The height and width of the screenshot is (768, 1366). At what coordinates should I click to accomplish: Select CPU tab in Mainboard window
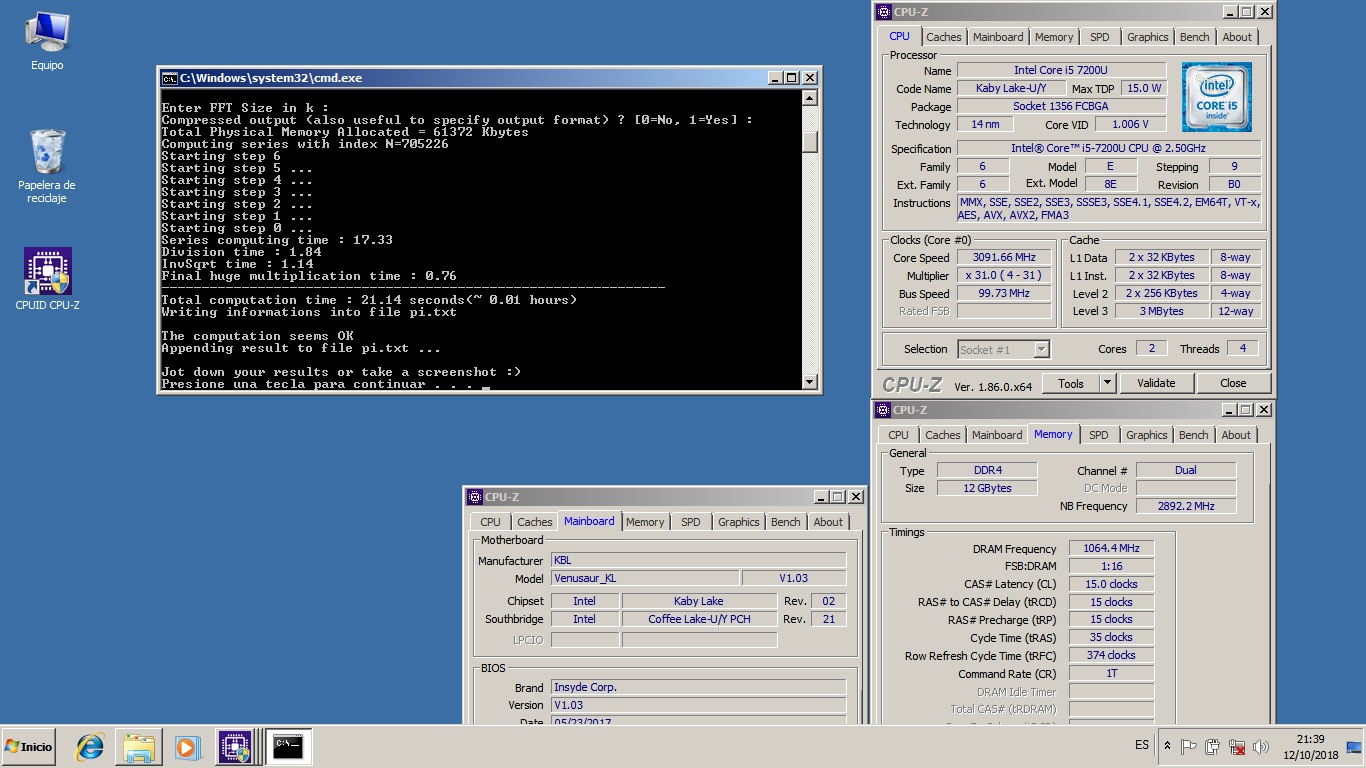[x=490, y=522]
